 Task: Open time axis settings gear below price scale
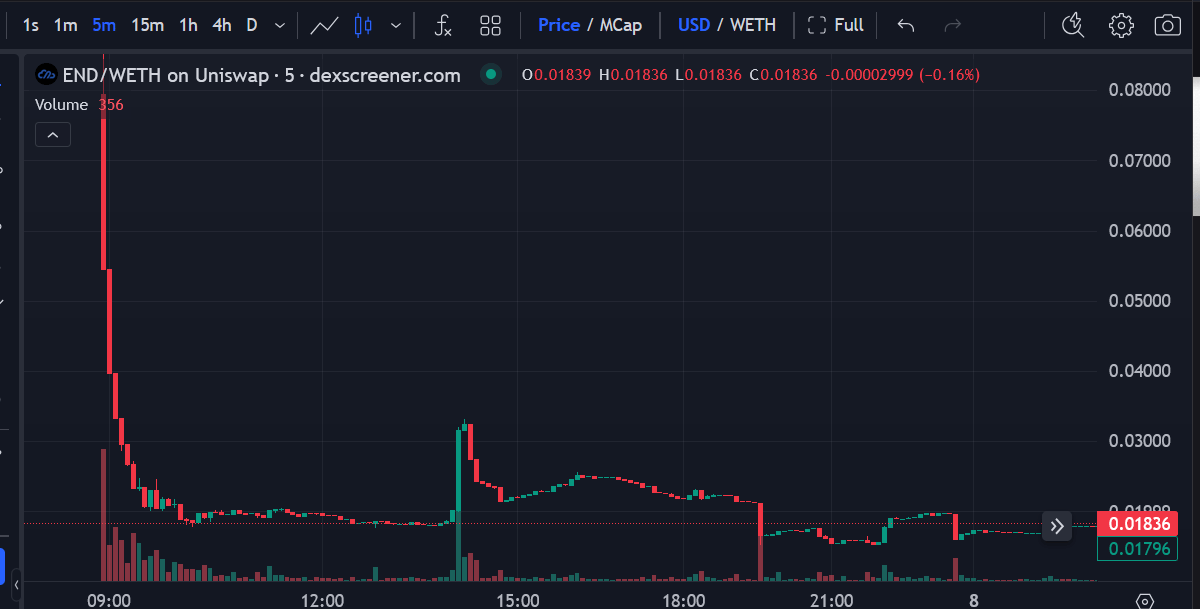pos(1145,601)
